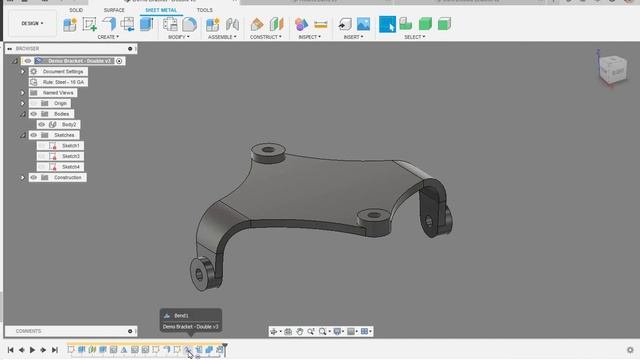Screen dimensions: 640x360
Task: Open the Design workspace dropdown
Action: pos(32,24)
